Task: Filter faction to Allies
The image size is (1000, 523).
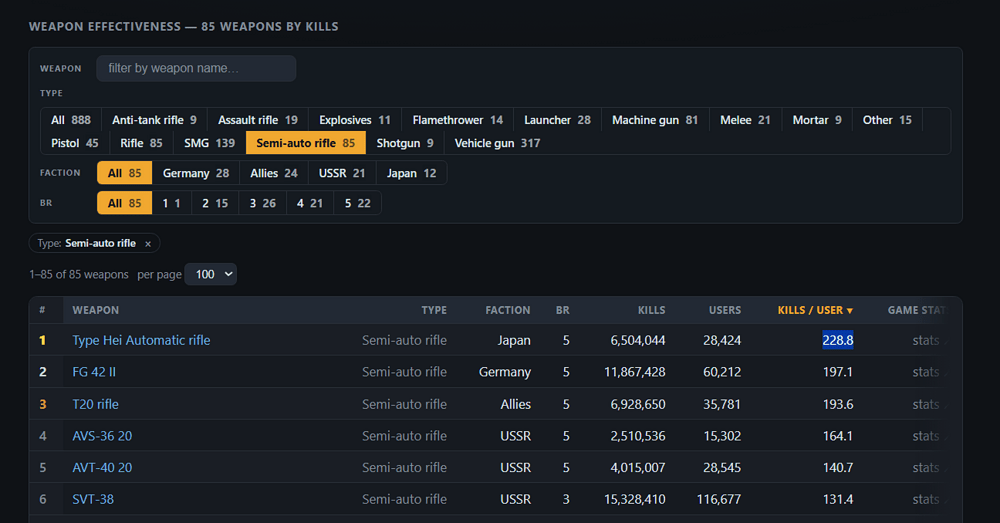Action: tap(274, 173)
